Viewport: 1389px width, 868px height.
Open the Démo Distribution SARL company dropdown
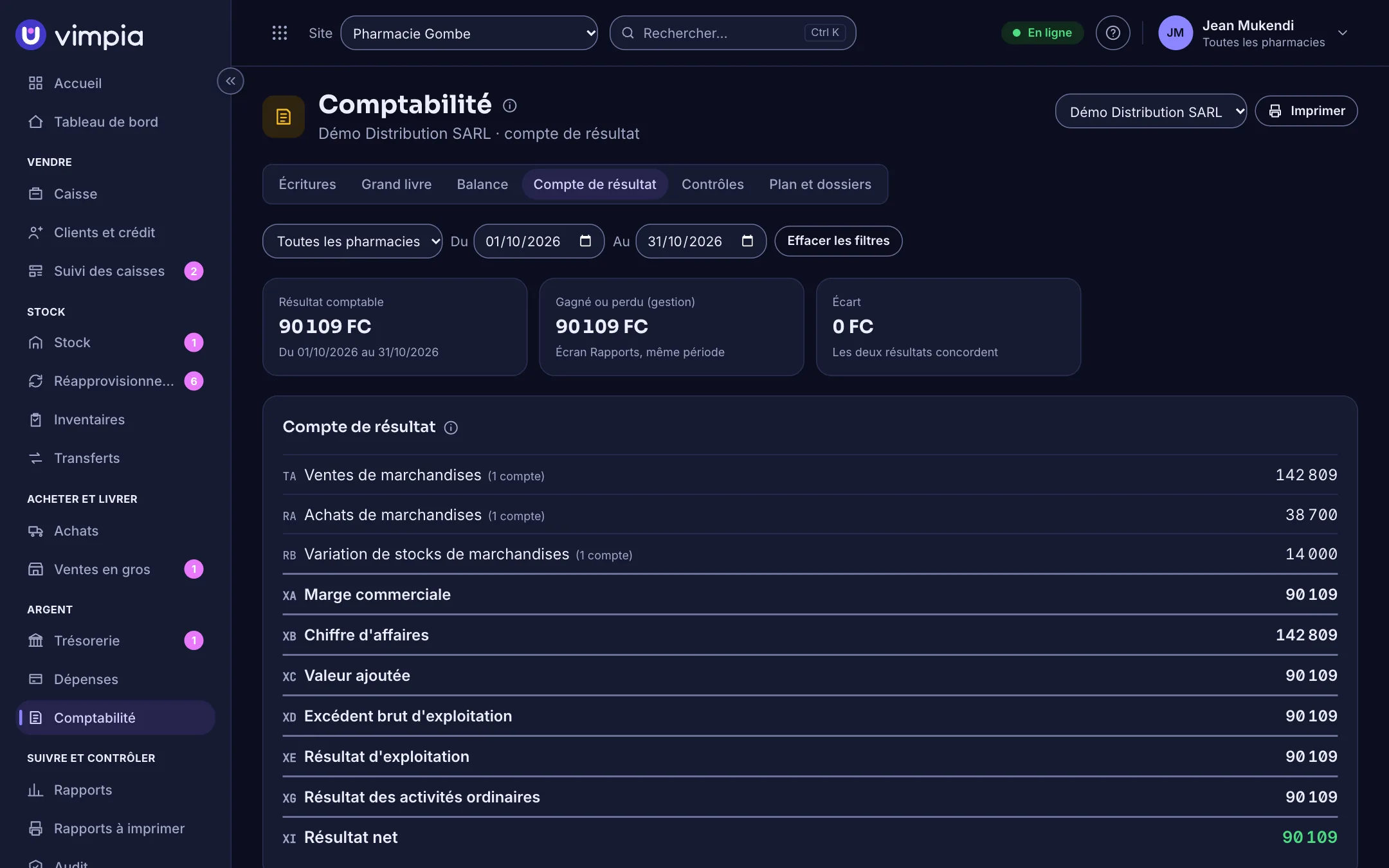[x=1150, y=111]
